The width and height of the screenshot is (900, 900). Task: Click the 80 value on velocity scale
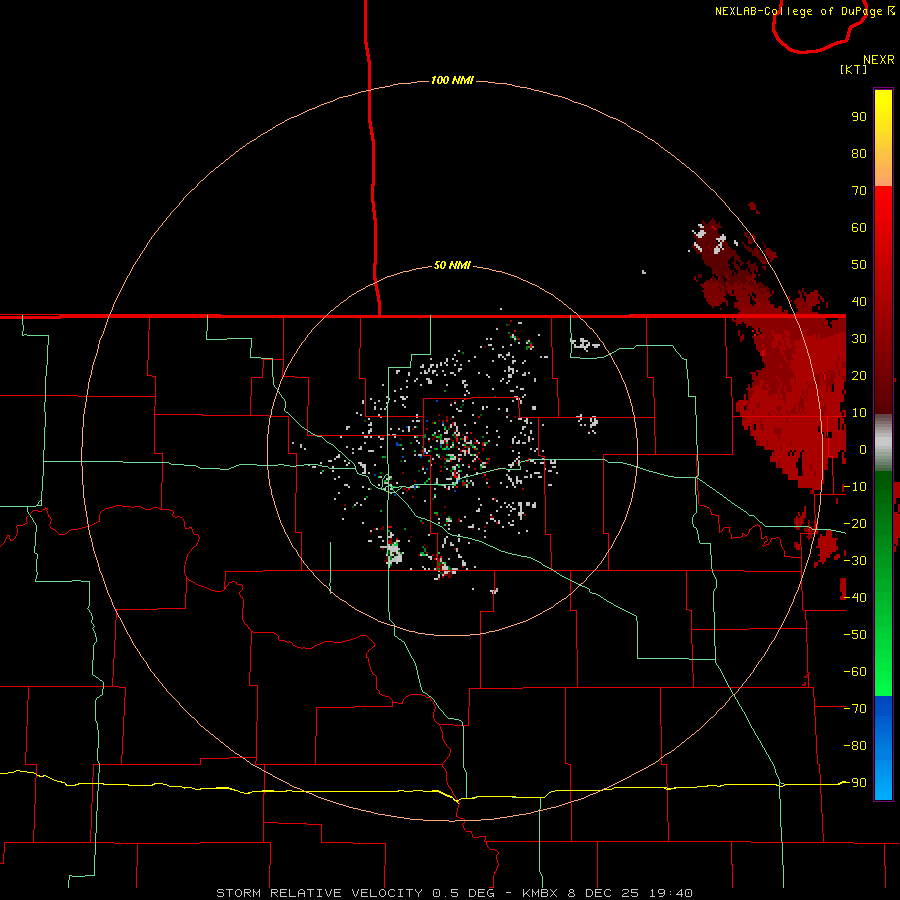tap(859, 153)
